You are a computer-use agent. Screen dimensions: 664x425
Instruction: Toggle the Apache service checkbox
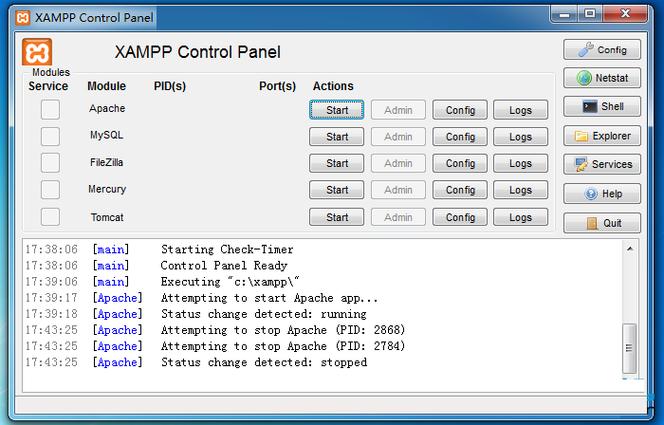[50, 110]
